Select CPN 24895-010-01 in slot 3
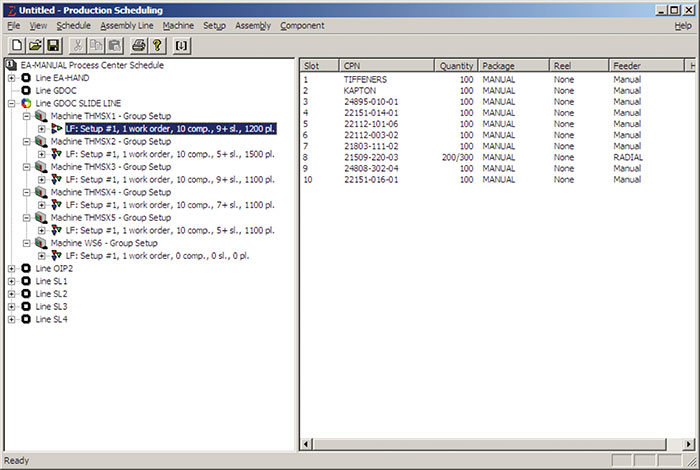 371,102
